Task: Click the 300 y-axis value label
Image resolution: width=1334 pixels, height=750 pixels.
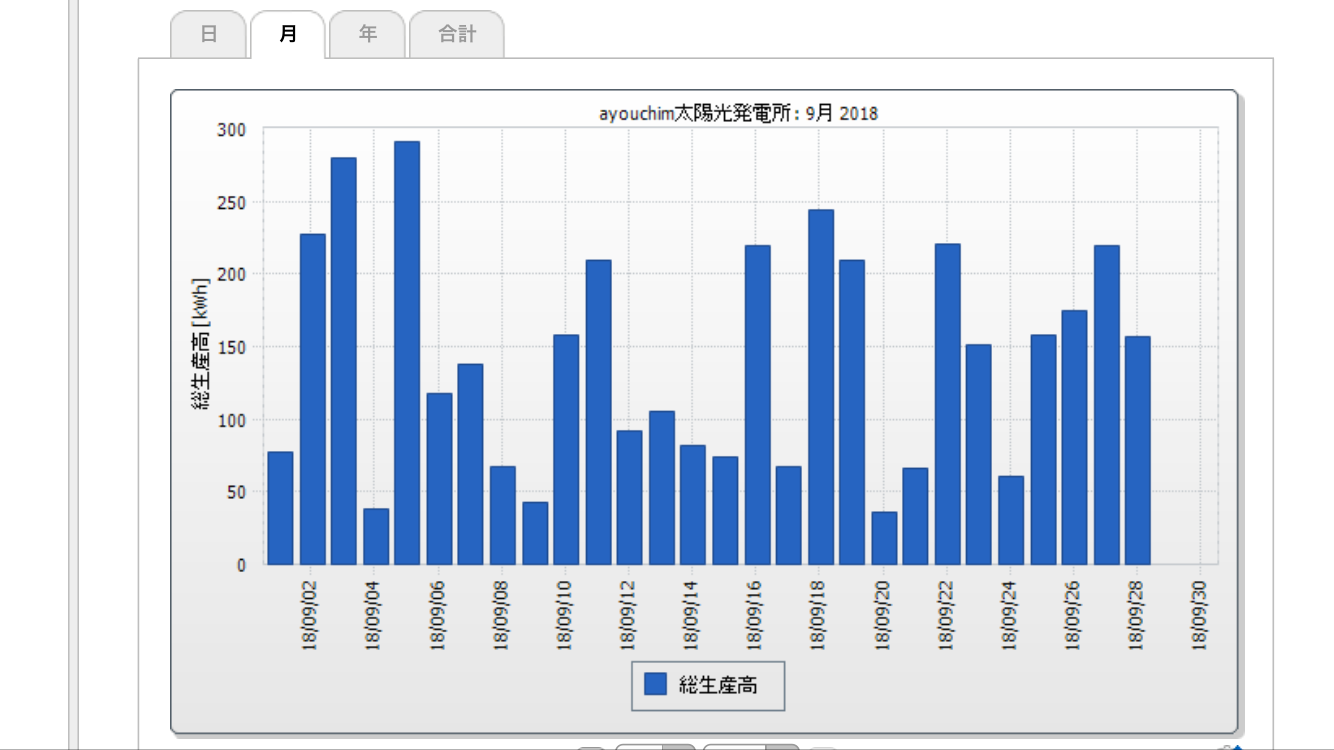Action: tap(232, 130)
